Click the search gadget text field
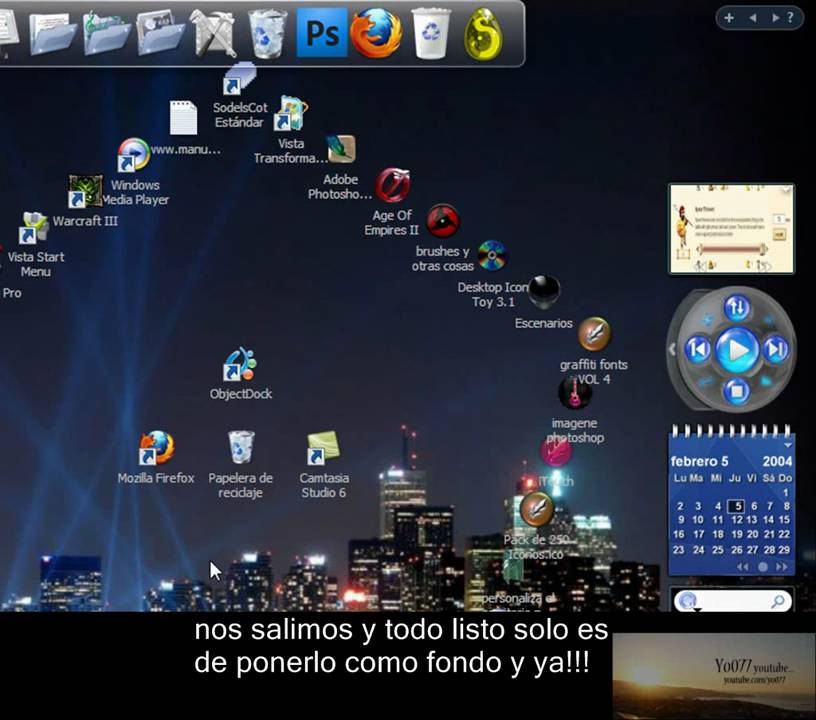816x720 pixels. pos(735,601)
